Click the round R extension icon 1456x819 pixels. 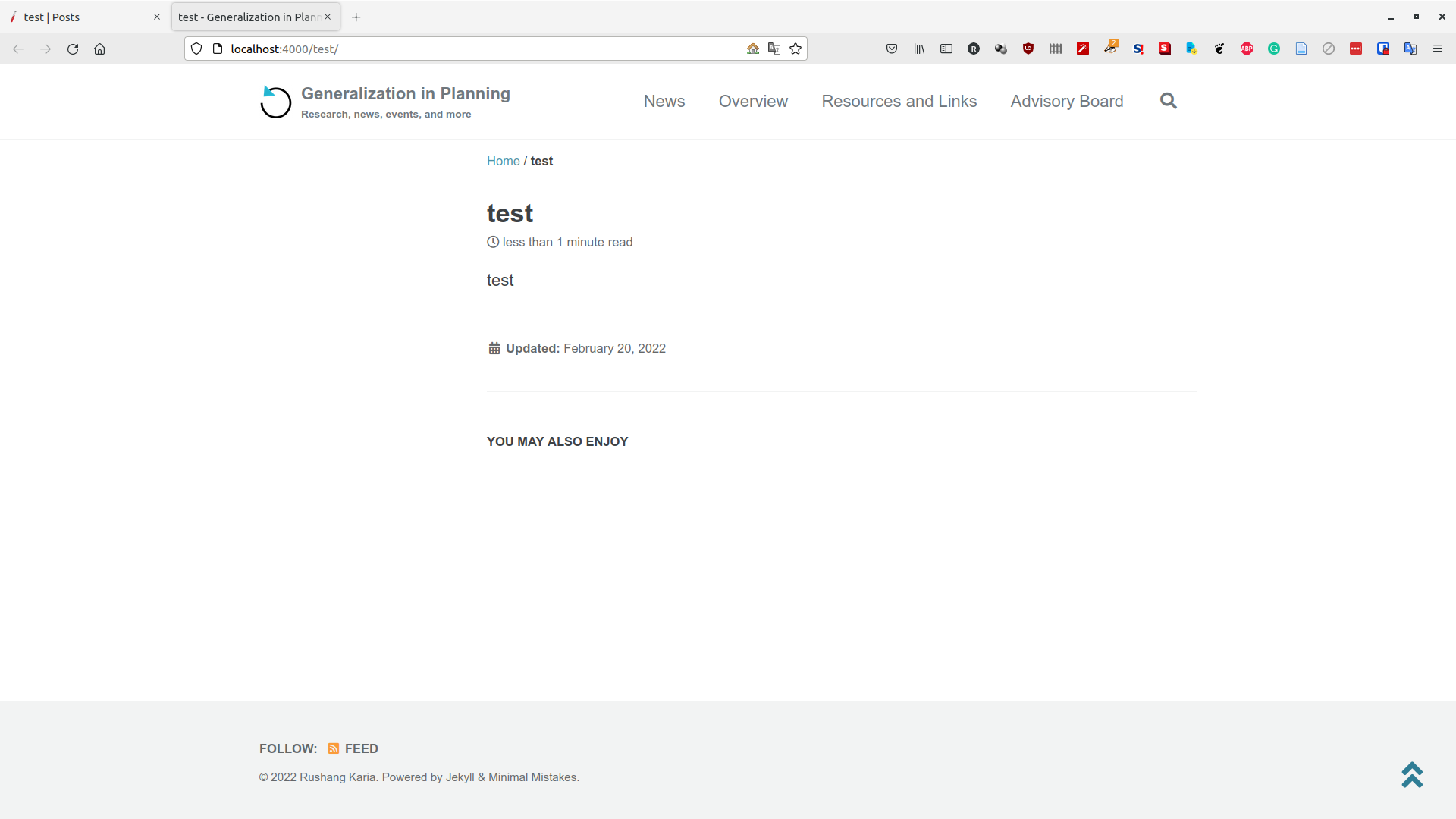pyautogui.click(x=974, y=49)
